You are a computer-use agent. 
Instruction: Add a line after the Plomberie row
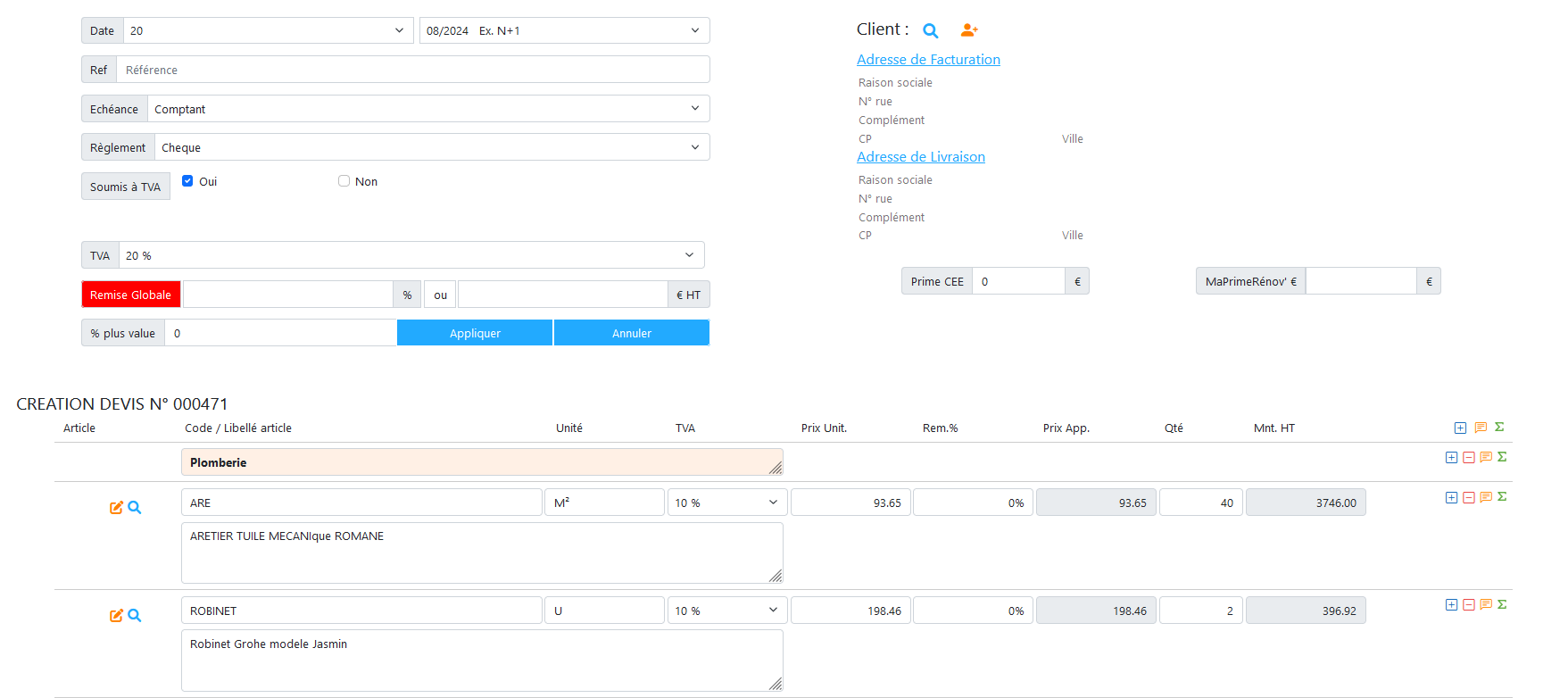[x=1451, y=457]
